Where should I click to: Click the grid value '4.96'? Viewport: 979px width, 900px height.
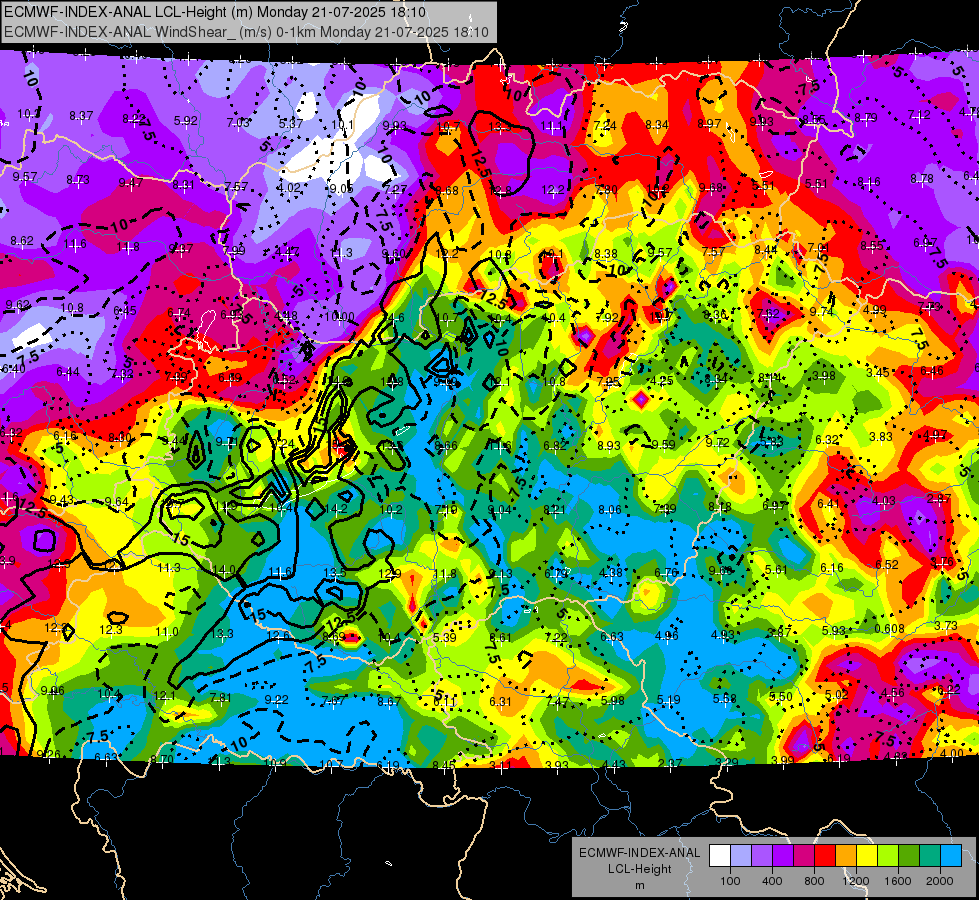pyautogui.click(x=667, y=636)
